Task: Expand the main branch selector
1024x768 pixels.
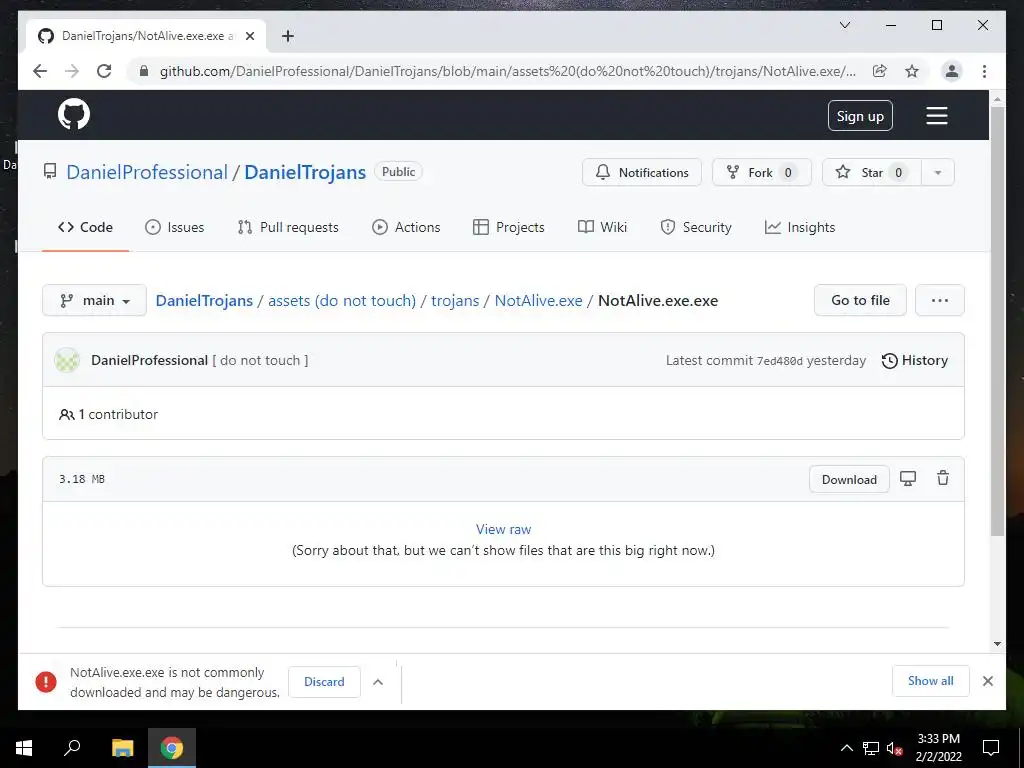Action: pyautogui.click(x=94, y=300)
